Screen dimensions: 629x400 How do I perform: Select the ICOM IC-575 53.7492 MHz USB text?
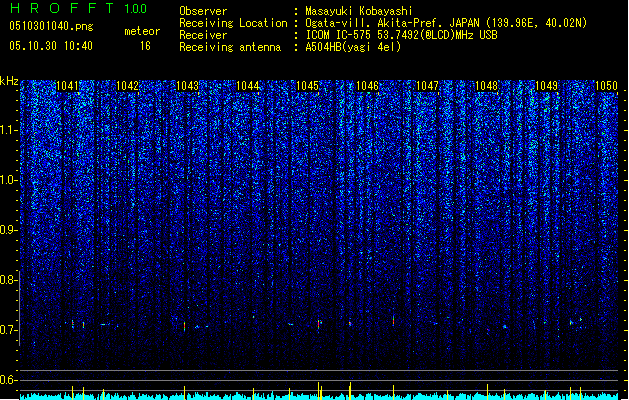402,35
